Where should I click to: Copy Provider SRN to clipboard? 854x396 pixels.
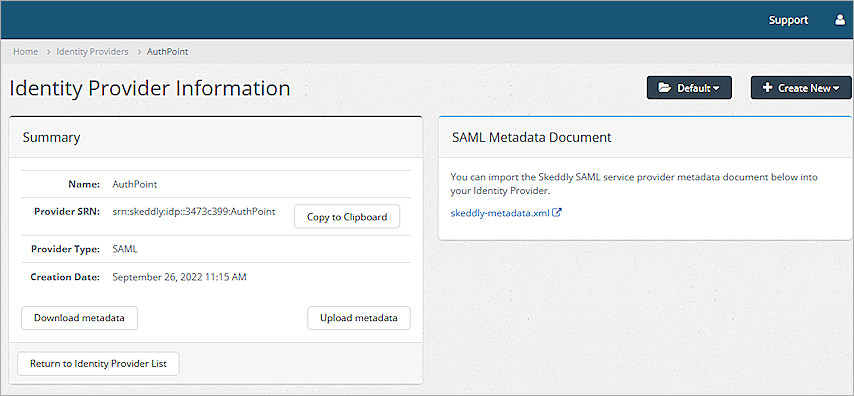click(347, 217)
